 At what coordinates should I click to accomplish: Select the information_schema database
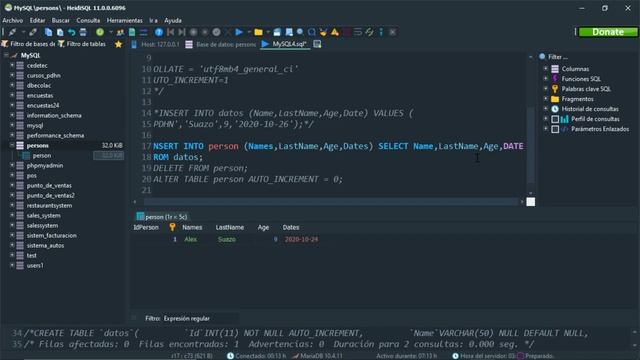(x=54, y=116)
